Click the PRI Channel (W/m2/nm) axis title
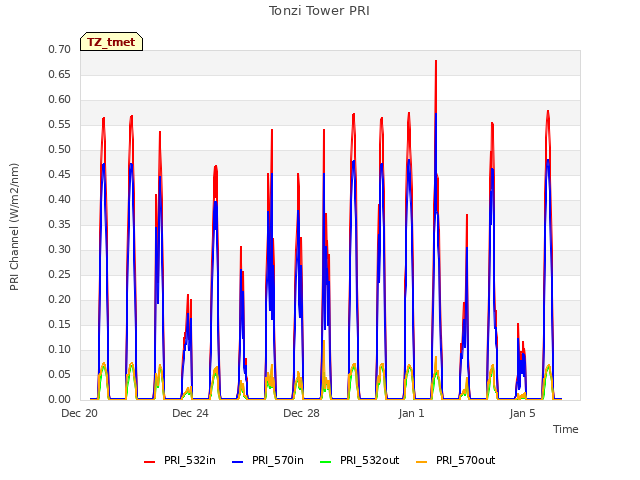 point(14,227)
